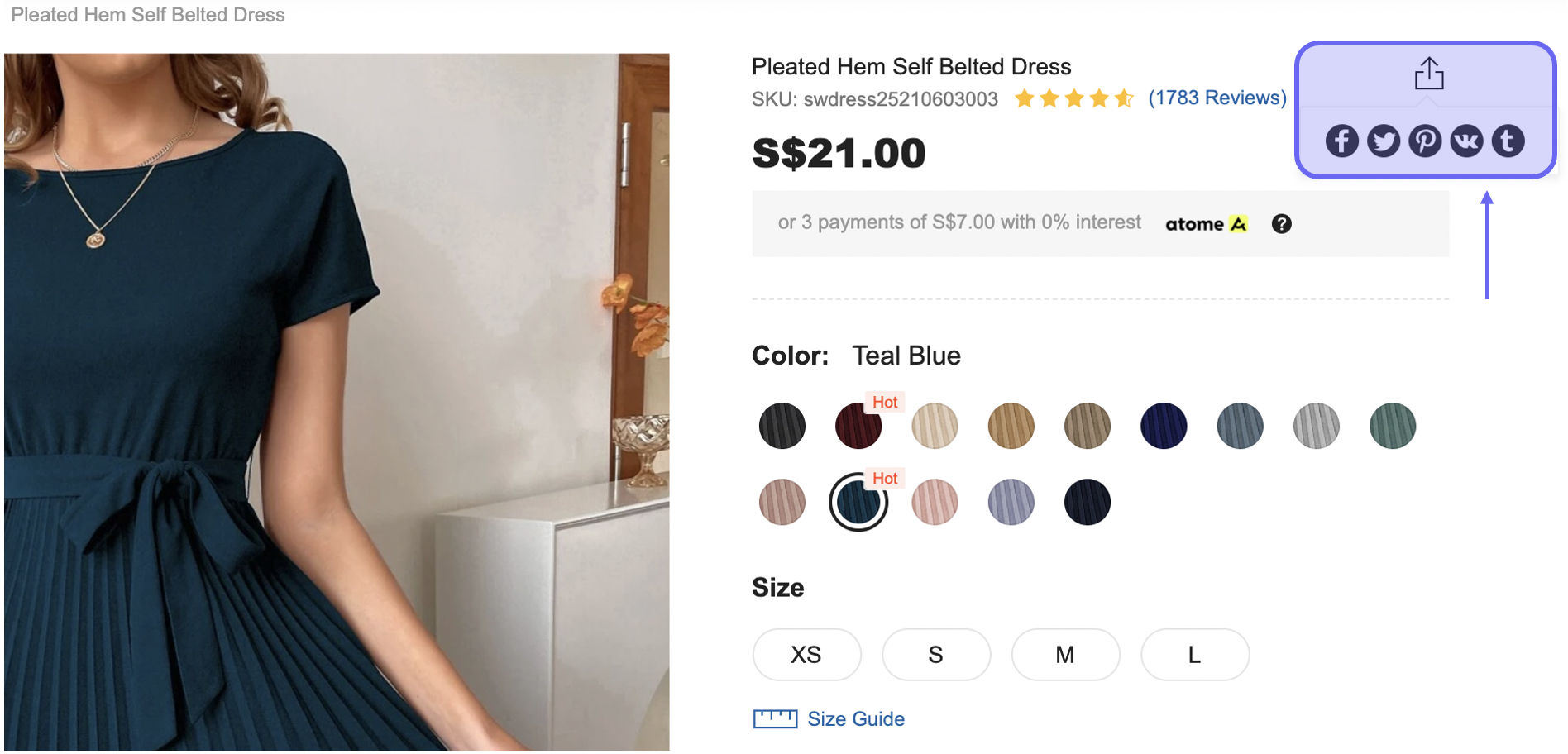Share the product on Twitter
The height and width of the screenshot is (754, 1568).
click(x=1383, y=141)
